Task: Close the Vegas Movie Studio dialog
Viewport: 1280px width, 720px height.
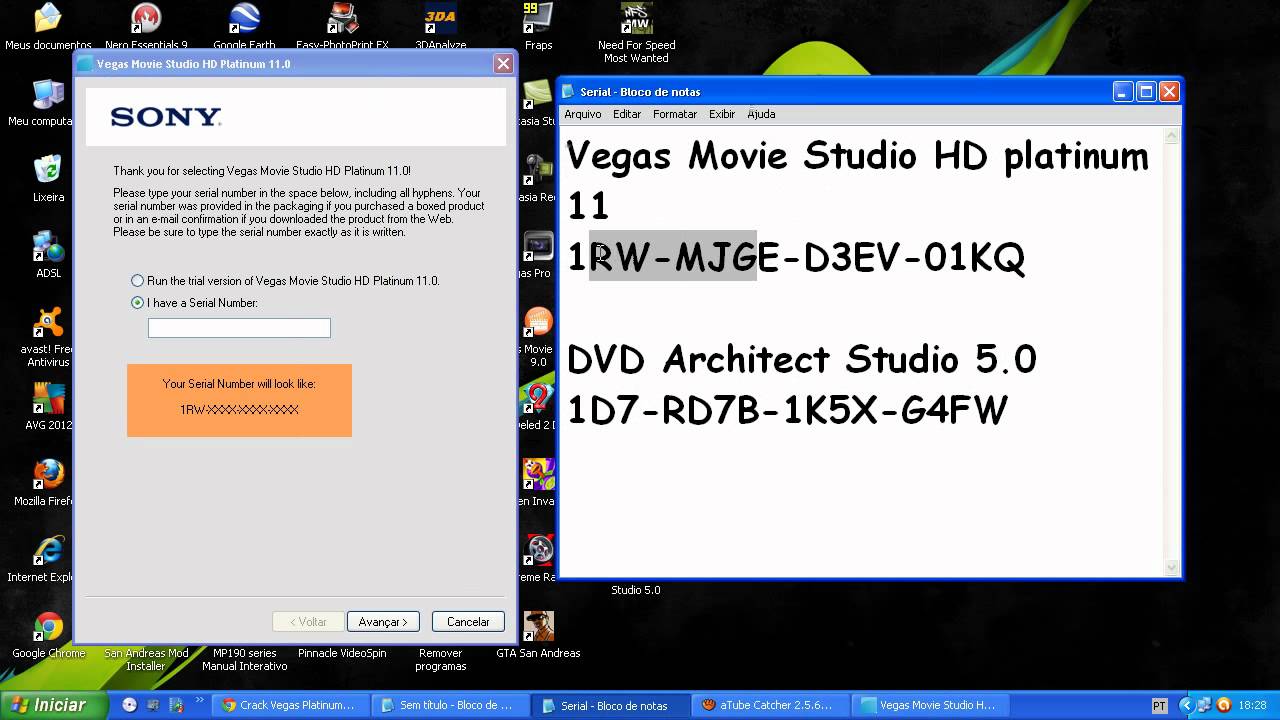Action: click(503, 64)
